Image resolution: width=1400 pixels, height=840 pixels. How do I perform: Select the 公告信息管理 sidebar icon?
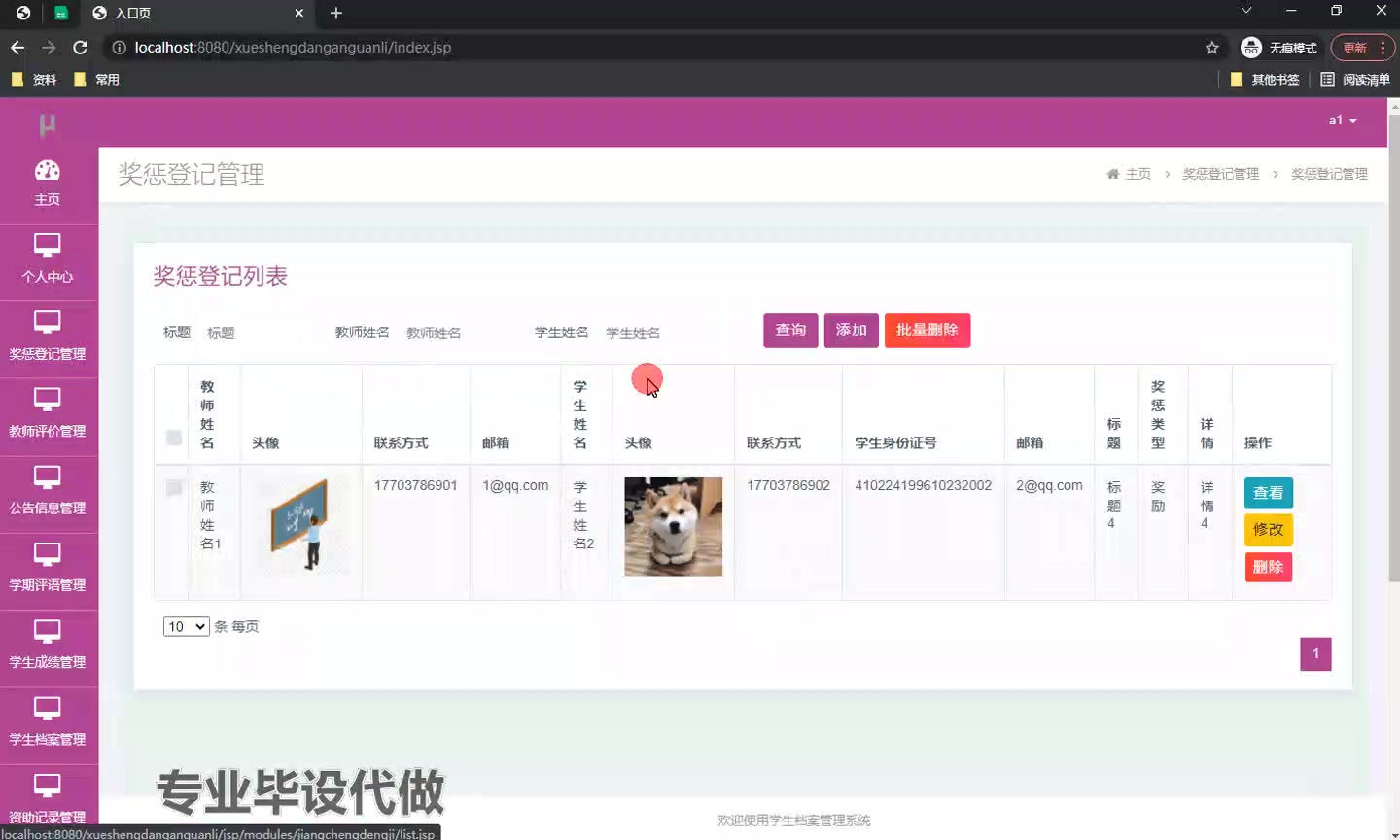(x=47, y=474)
